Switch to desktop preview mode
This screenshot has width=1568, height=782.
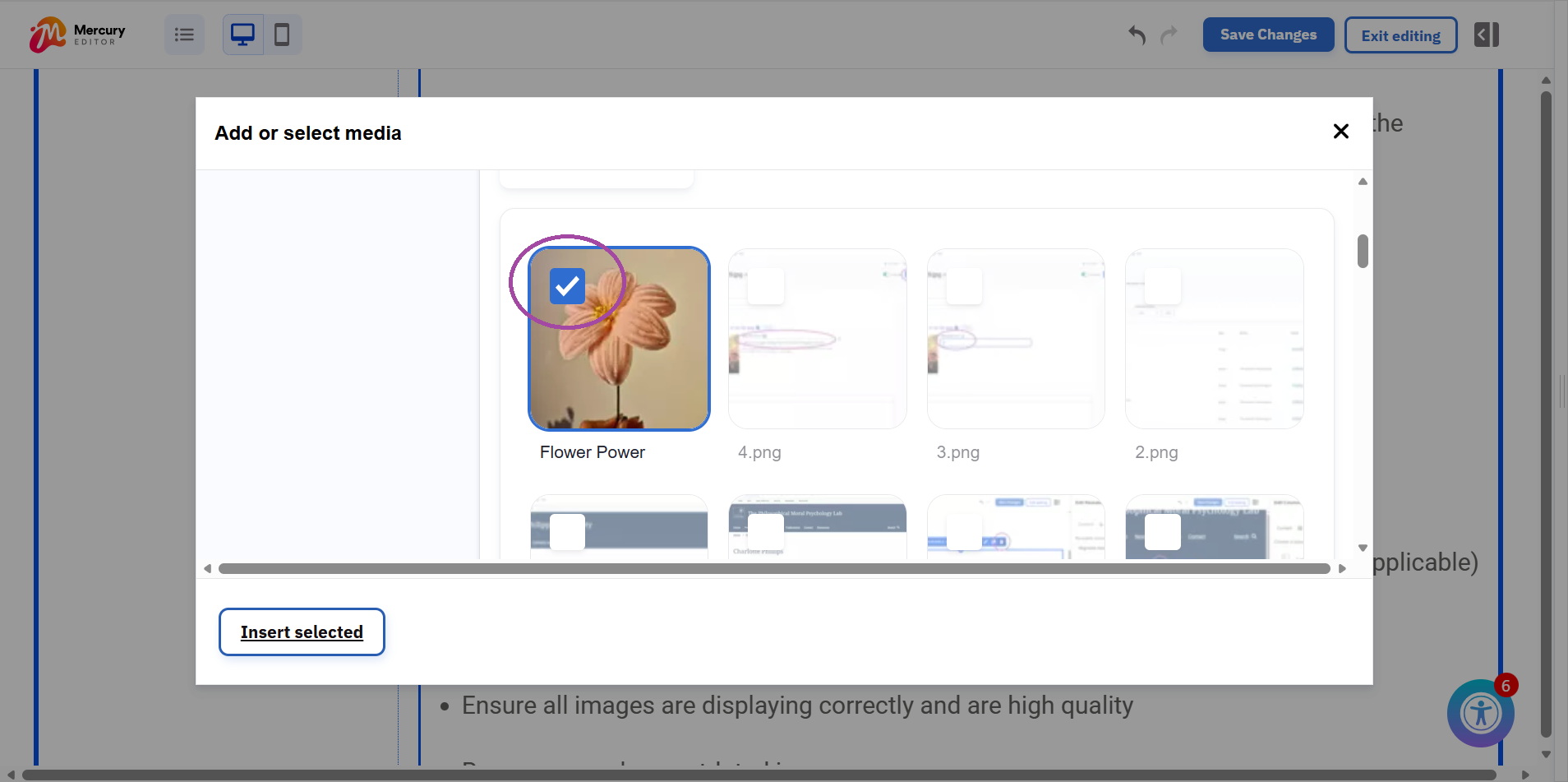(242, 34)
